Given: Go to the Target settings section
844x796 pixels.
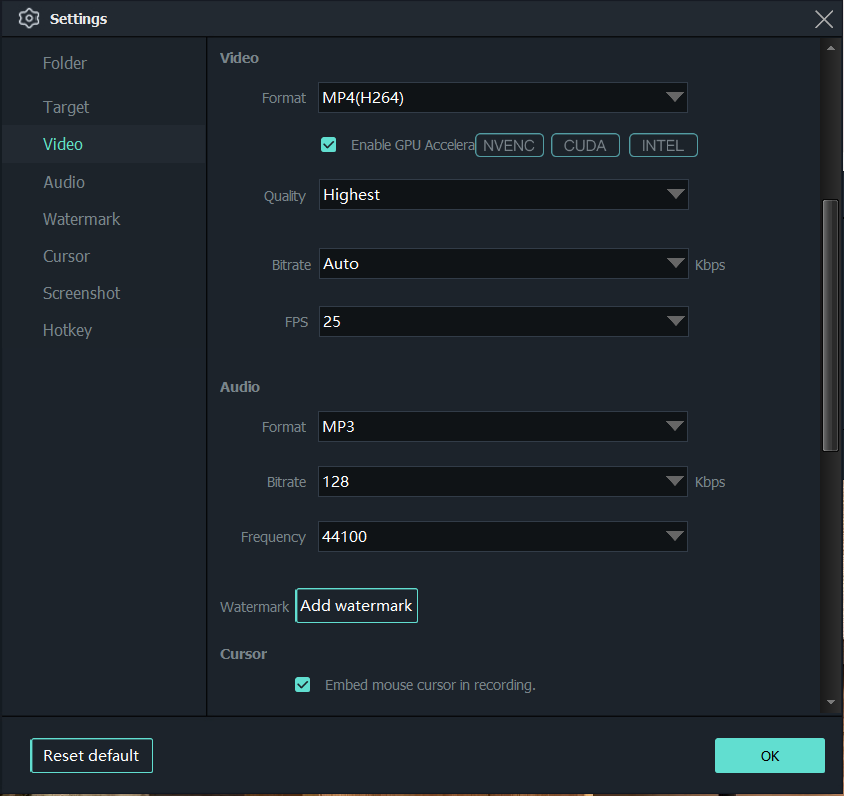Looking at the screenshot, I should [66, 107].
